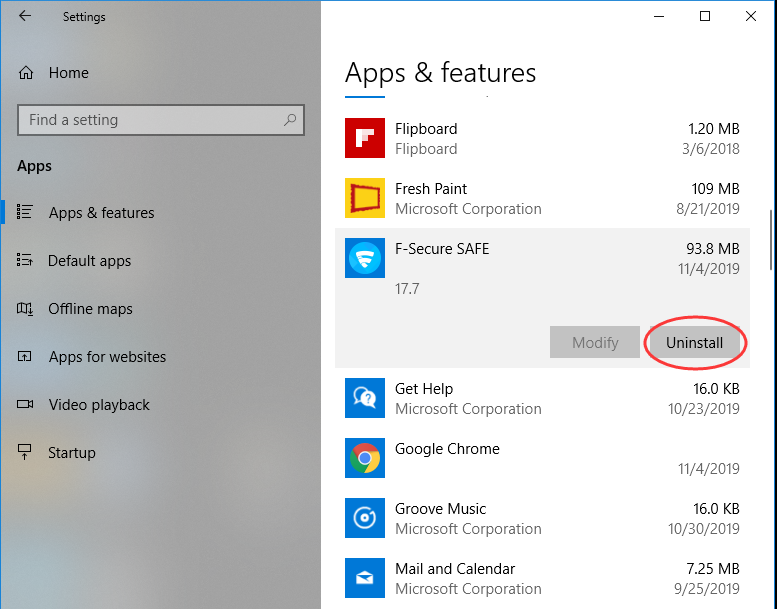Click the search magnifier icon
This screenshot has width=777, height=609.
pyautogui.click(x=290, y=119)
